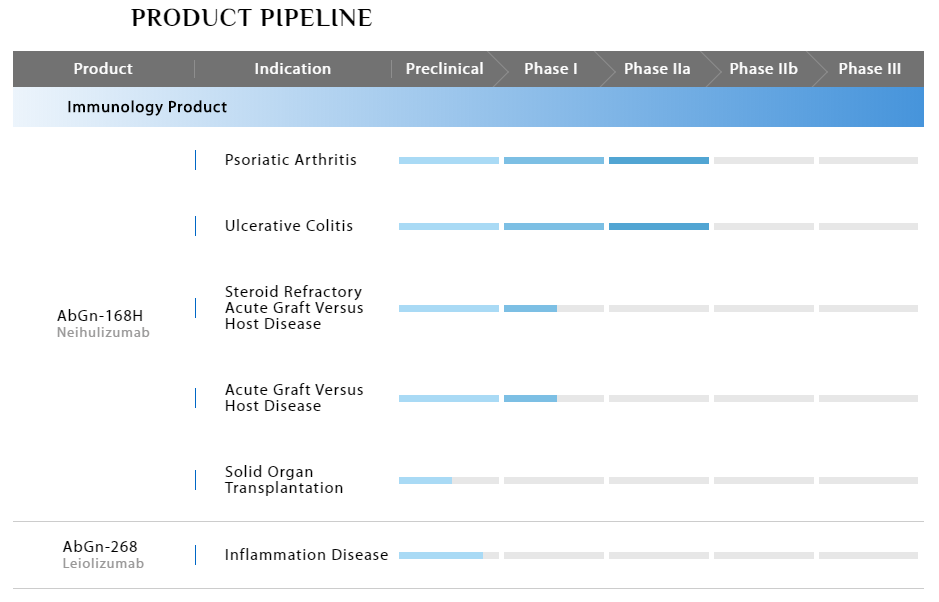The image size is (939, 602).
Task: Click Psoriatic Arthritis Phase IIa progress bar
Action: (x=658, y=160)
